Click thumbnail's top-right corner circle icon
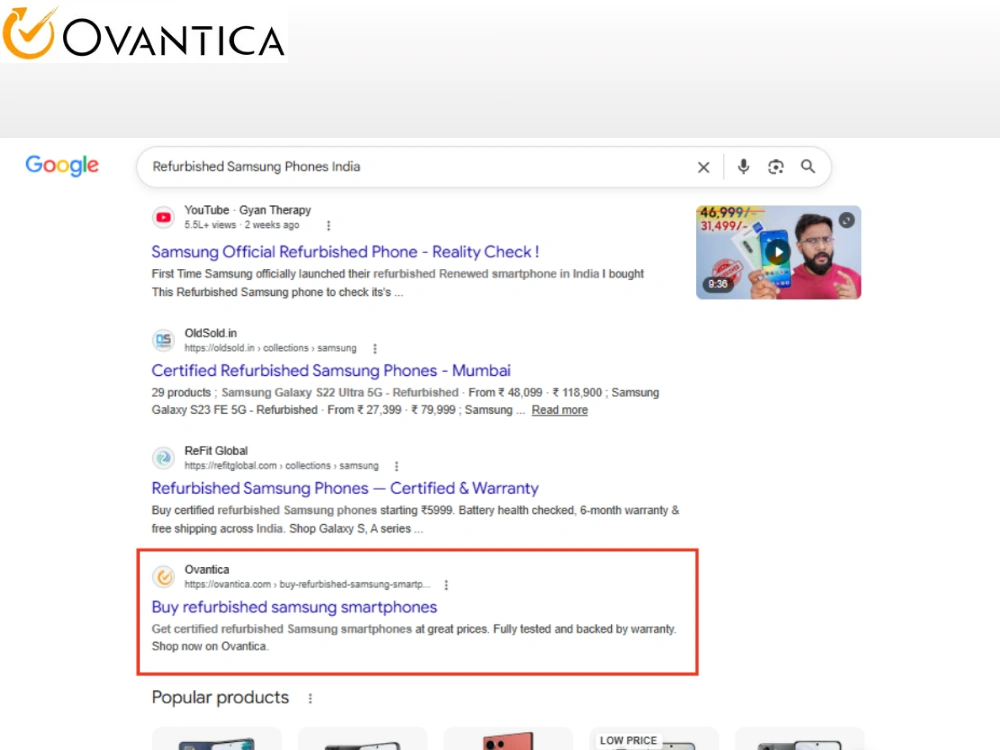The width and height of the screenshot is (1000, 750). pos(846,220)
